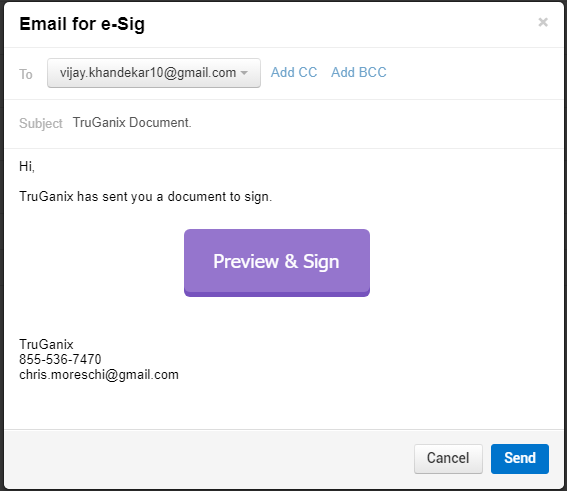567x491 pixels.
Task: Click the chris.moreschi@gmail.com signature email
Action: coord(99,375)
